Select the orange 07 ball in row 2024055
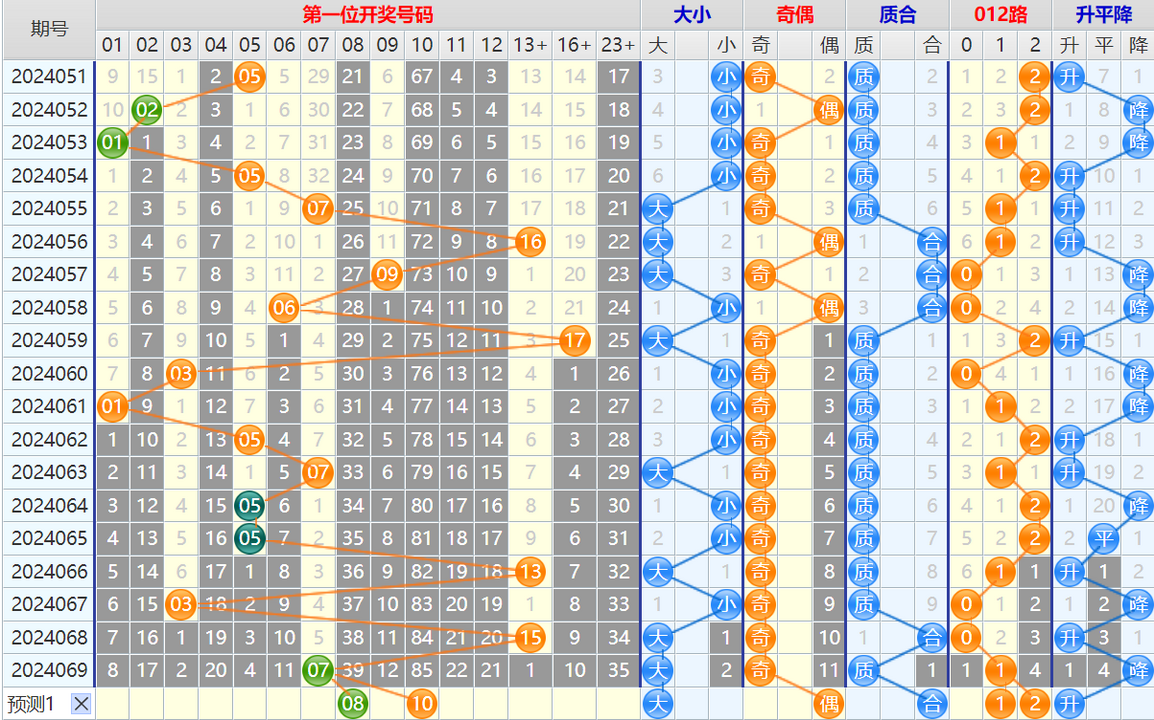This screenshot has width=1154, height=720. pos(318,208)
